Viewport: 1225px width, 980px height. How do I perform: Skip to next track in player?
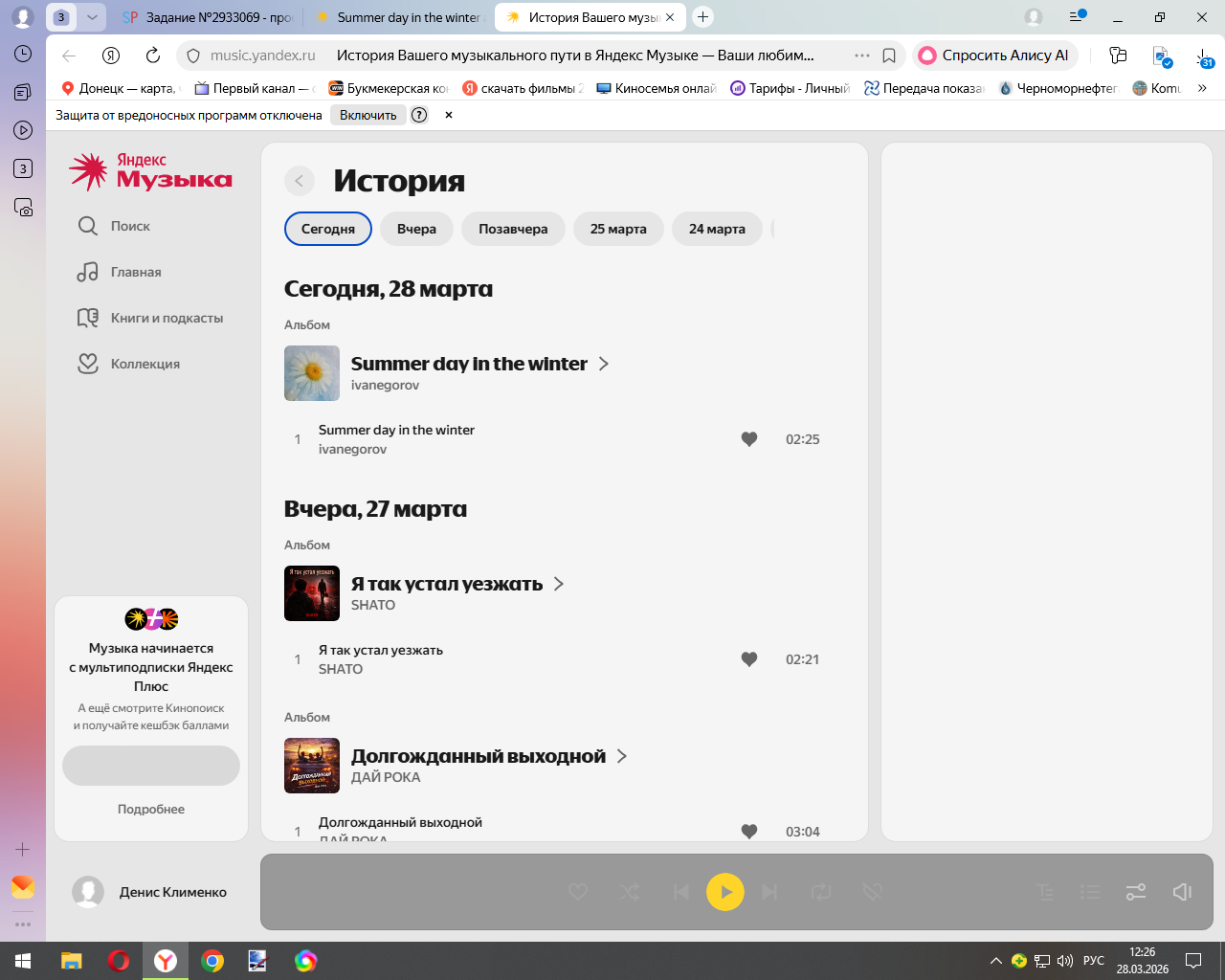[769, 892]
